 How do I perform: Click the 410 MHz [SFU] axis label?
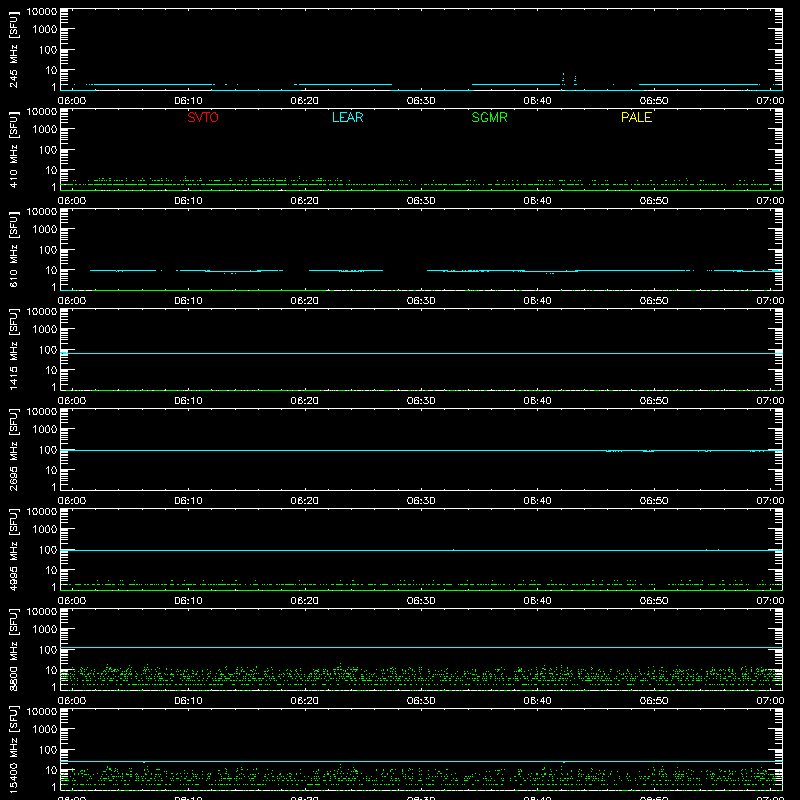tap(13, 149)
